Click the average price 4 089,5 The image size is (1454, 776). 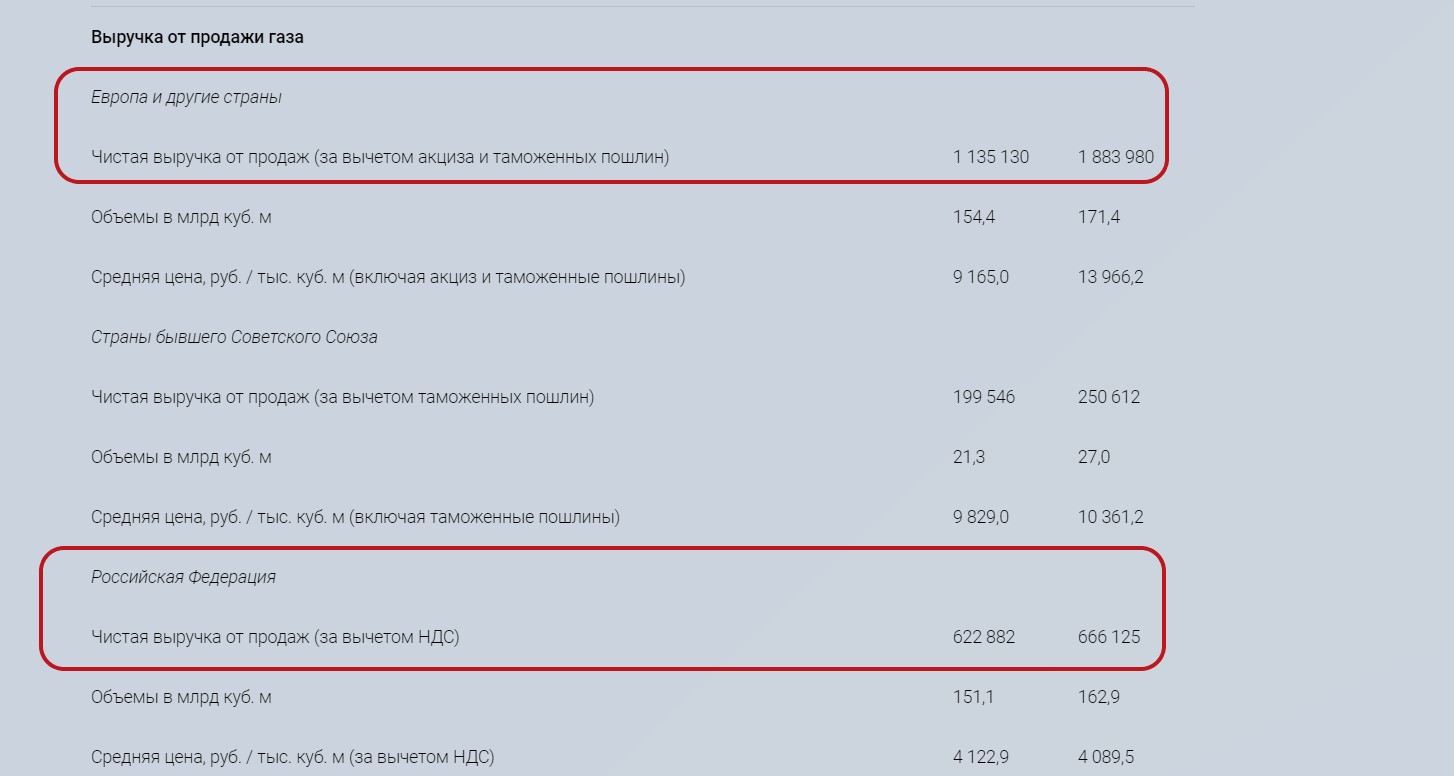[1106, 757]
